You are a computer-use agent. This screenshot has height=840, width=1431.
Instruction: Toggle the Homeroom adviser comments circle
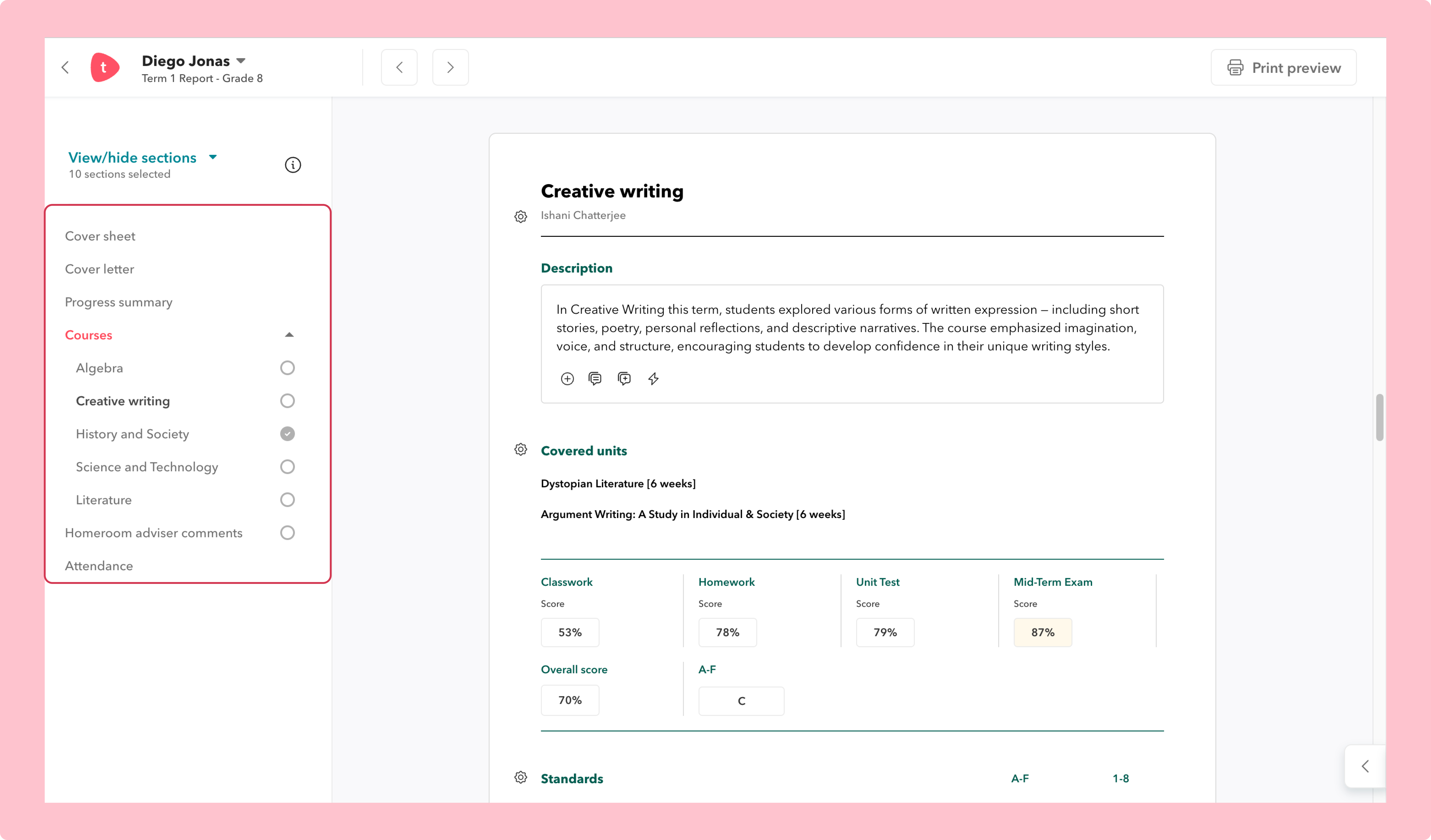tap(287, 532)
